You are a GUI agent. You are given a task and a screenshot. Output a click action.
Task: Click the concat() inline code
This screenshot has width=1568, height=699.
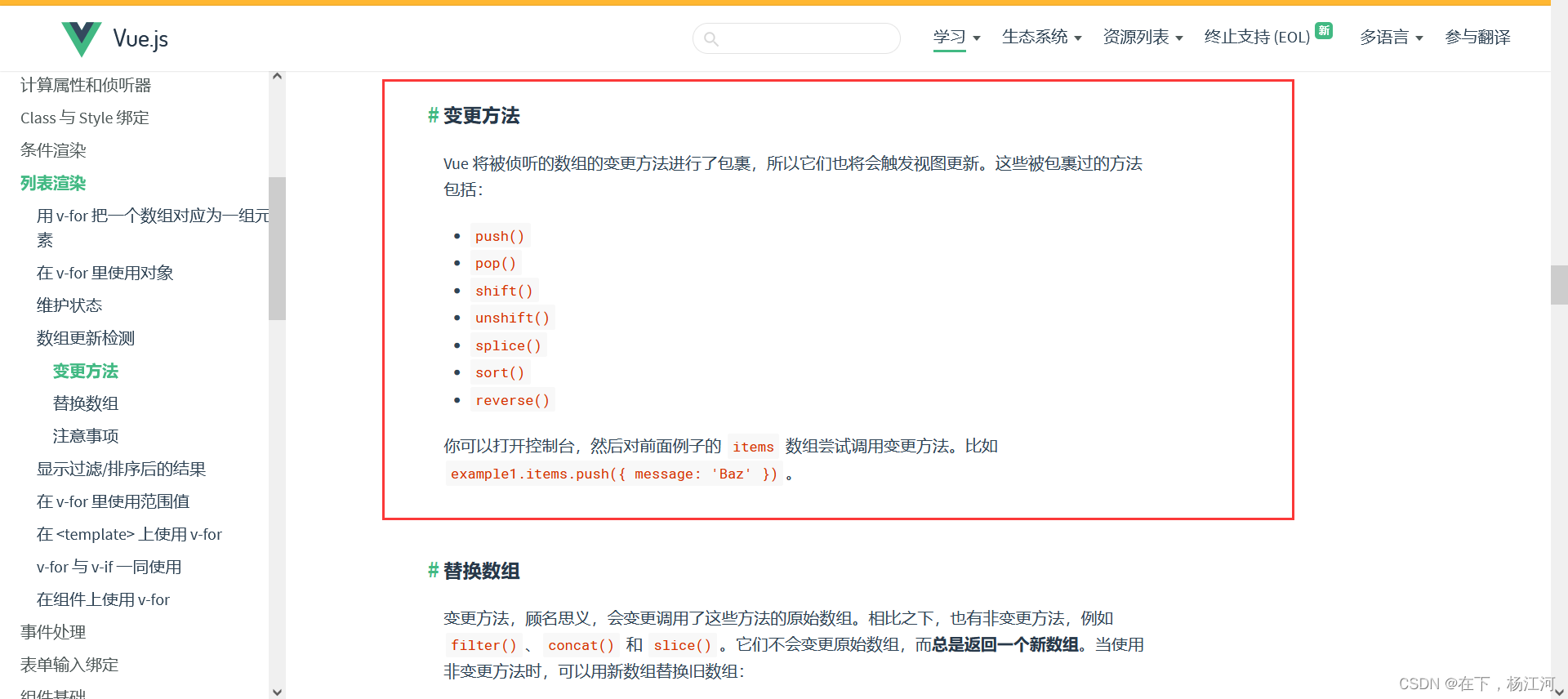[581, 645]
